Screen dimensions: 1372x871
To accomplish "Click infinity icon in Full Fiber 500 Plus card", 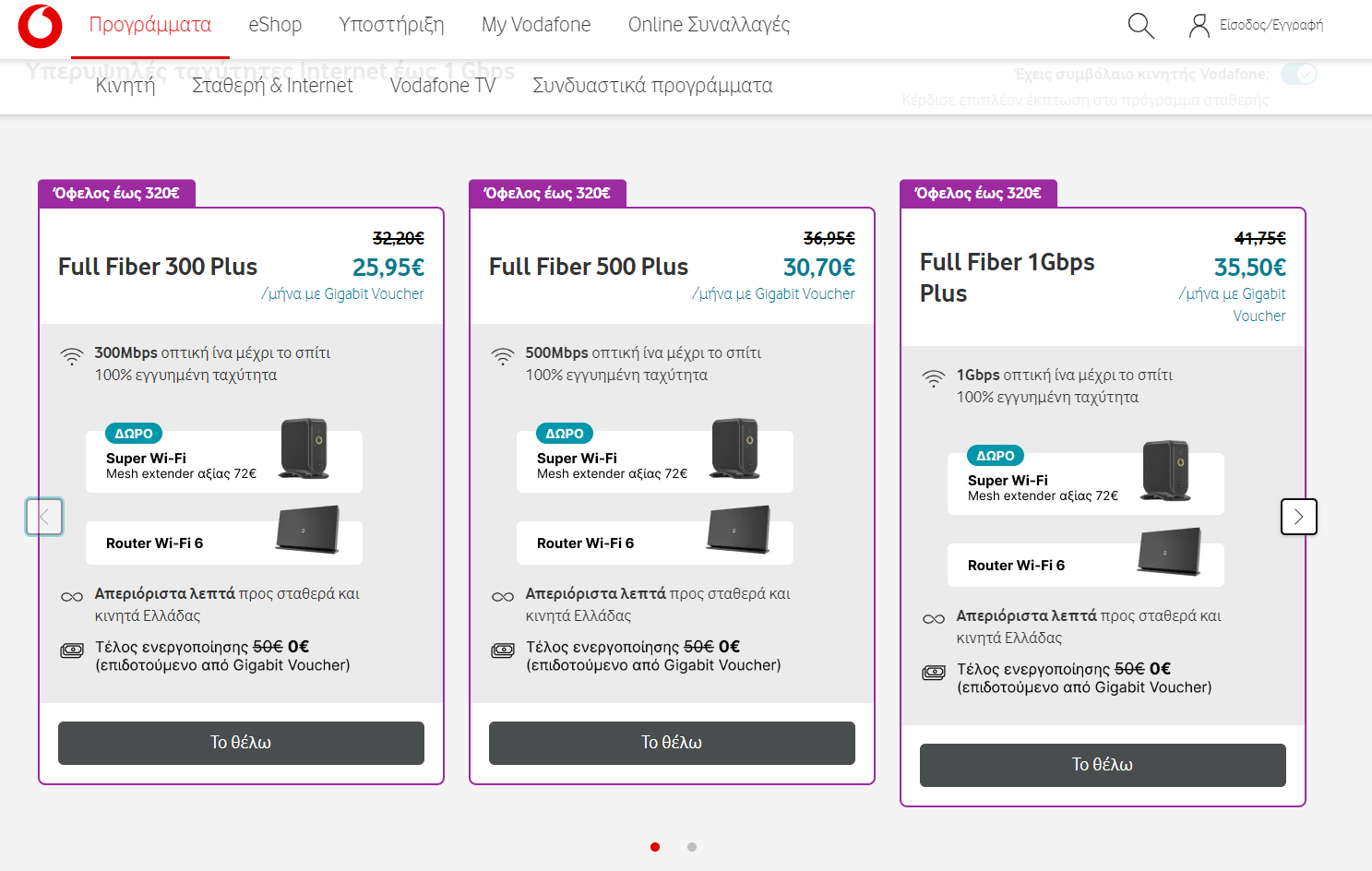I will point(503,597).
